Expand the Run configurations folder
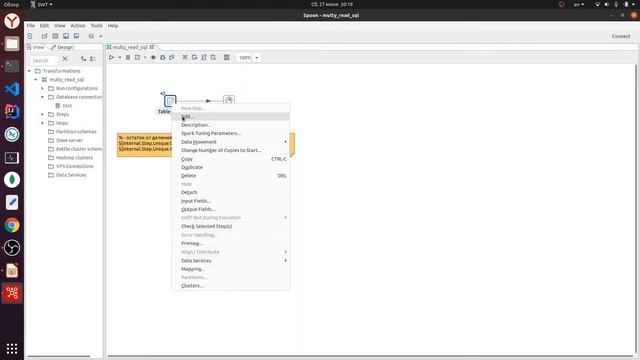The height and width of the screenshot is (360, 640). coord(42,88)
